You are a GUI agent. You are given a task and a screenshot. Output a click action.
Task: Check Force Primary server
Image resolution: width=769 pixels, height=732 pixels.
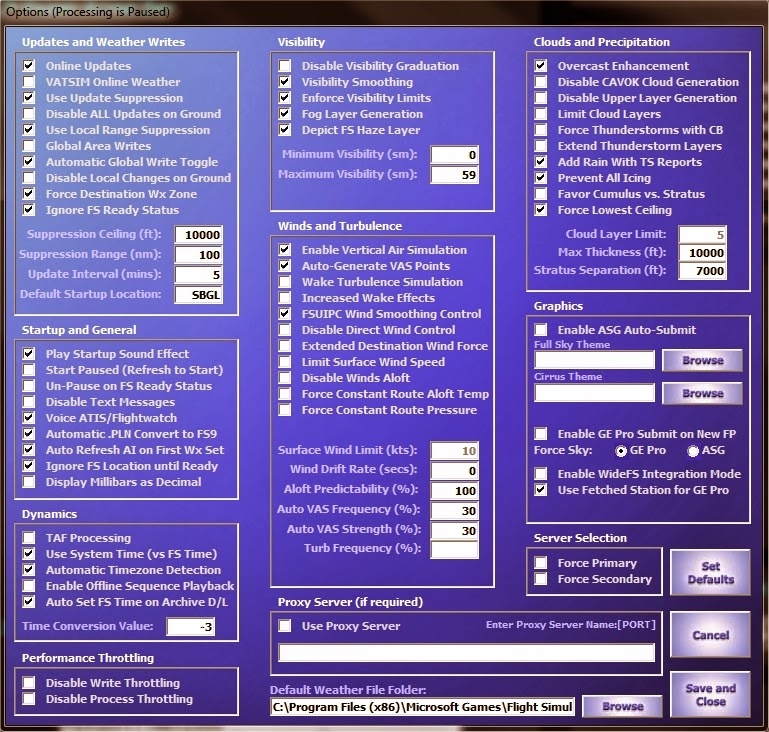[540, 563]
